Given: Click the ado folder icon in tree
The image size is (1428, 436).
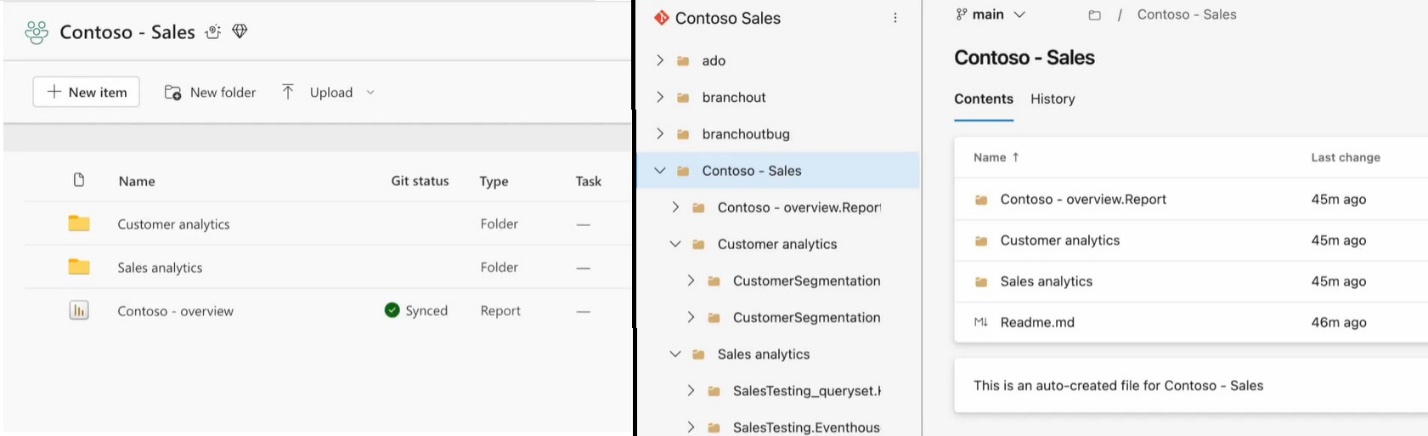Looking at the screenshot, I should [683, 60].
